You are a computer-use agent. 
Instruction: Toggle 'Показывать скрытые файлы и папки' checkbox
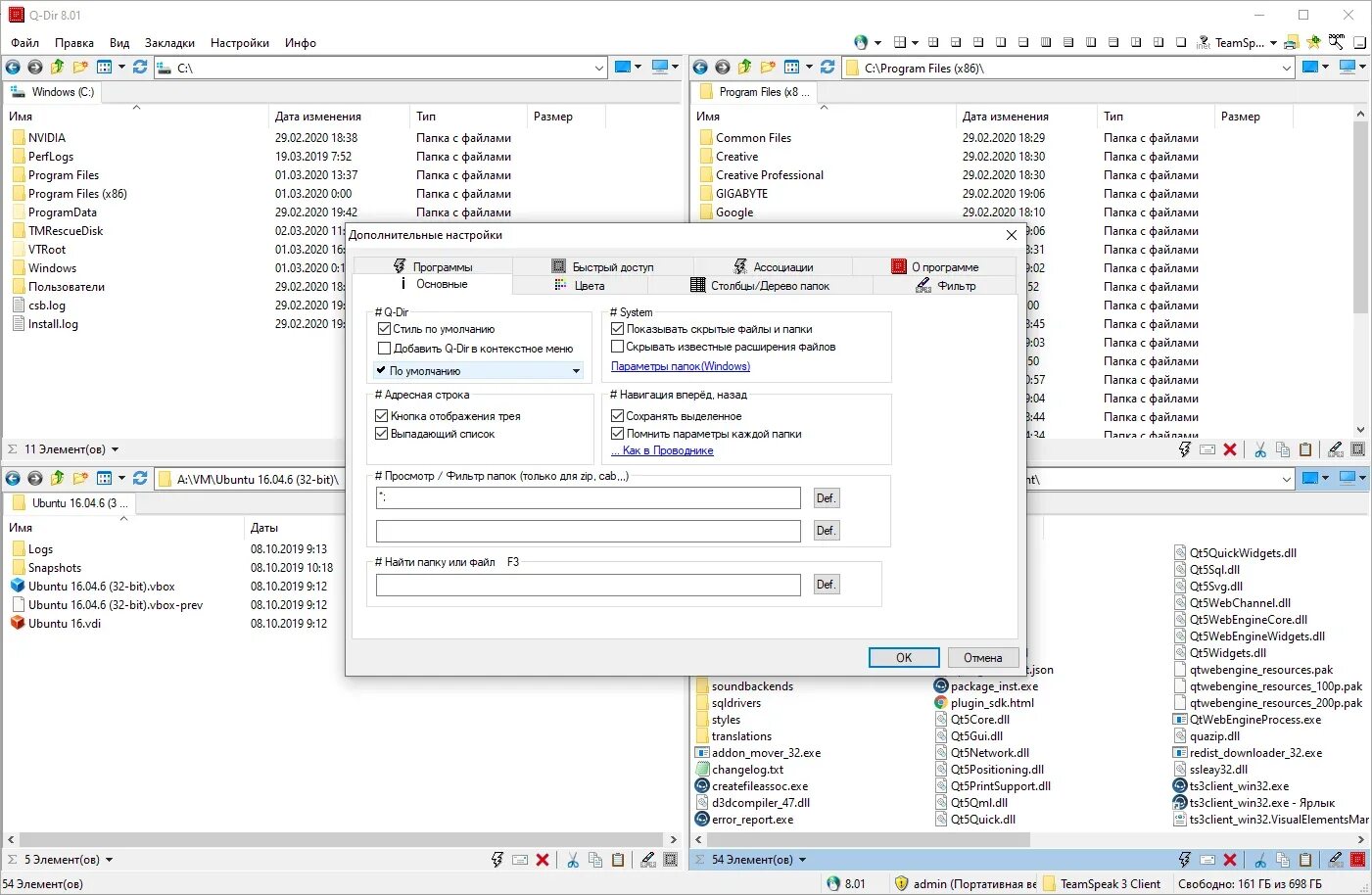click(x=618, y=329)
